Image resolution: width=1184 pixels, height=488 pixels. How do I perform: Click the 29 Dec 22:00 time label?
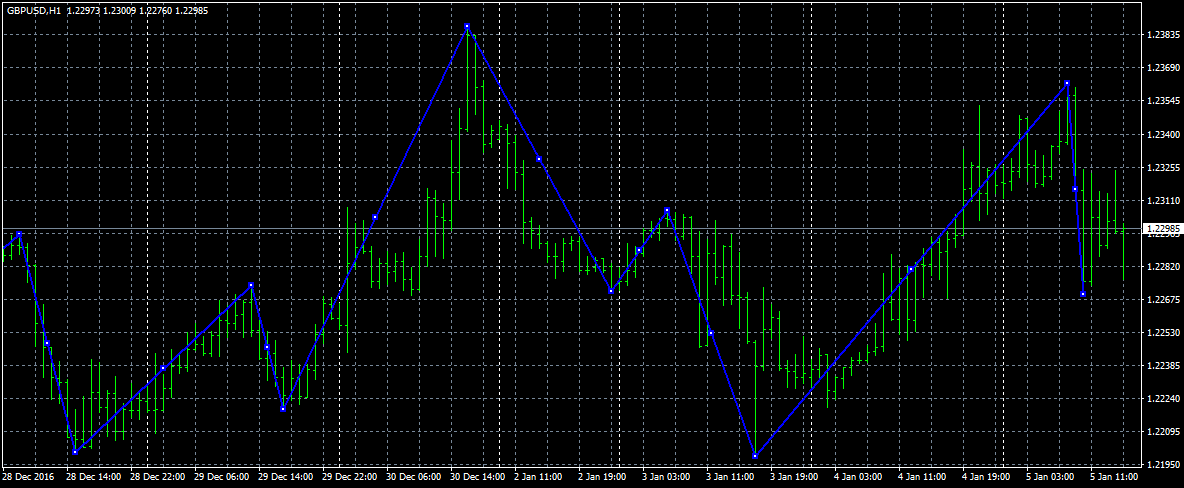350,477
